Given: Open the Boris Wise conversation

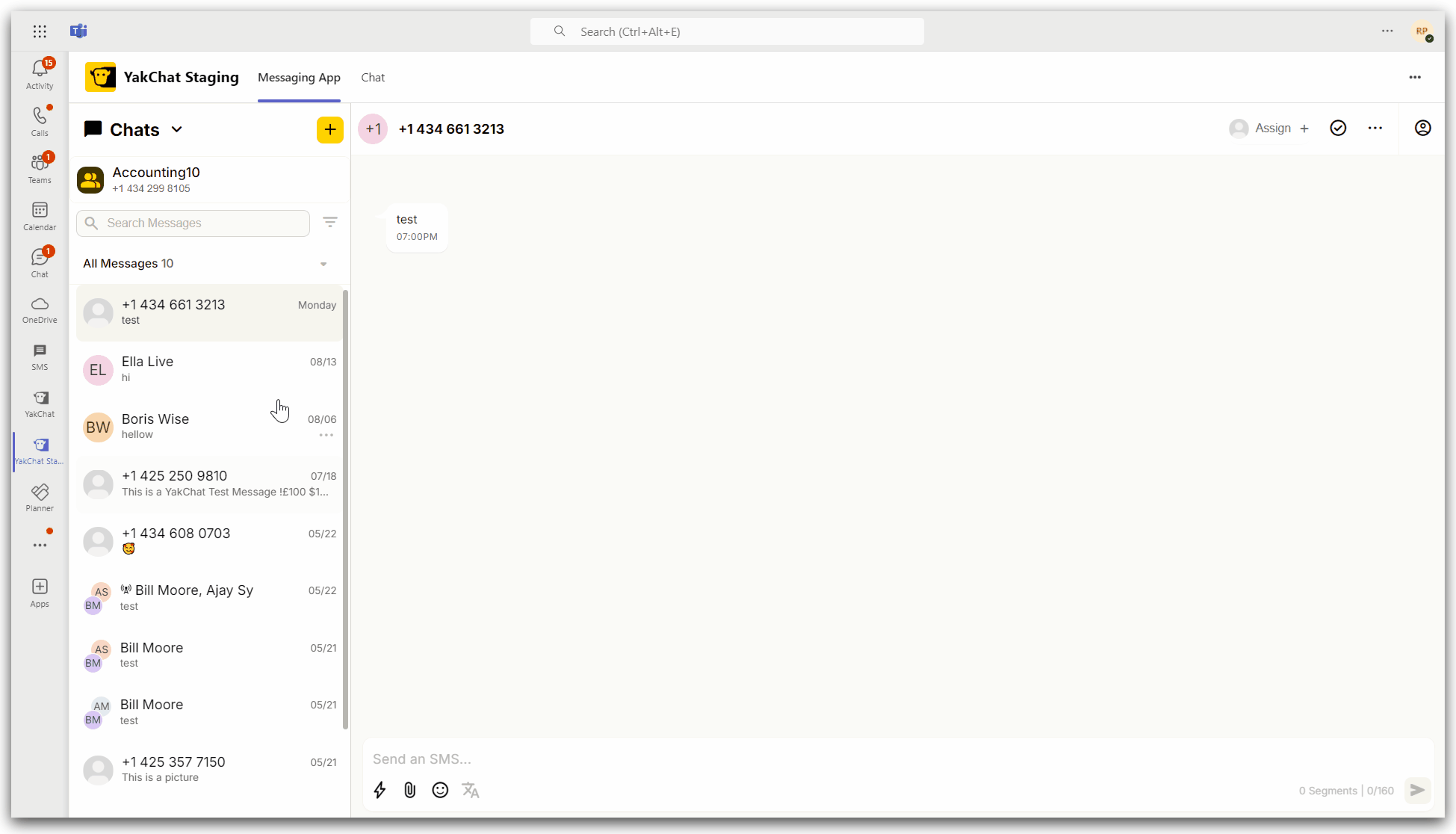Looking at the screenshot, I should pos(209,427).
